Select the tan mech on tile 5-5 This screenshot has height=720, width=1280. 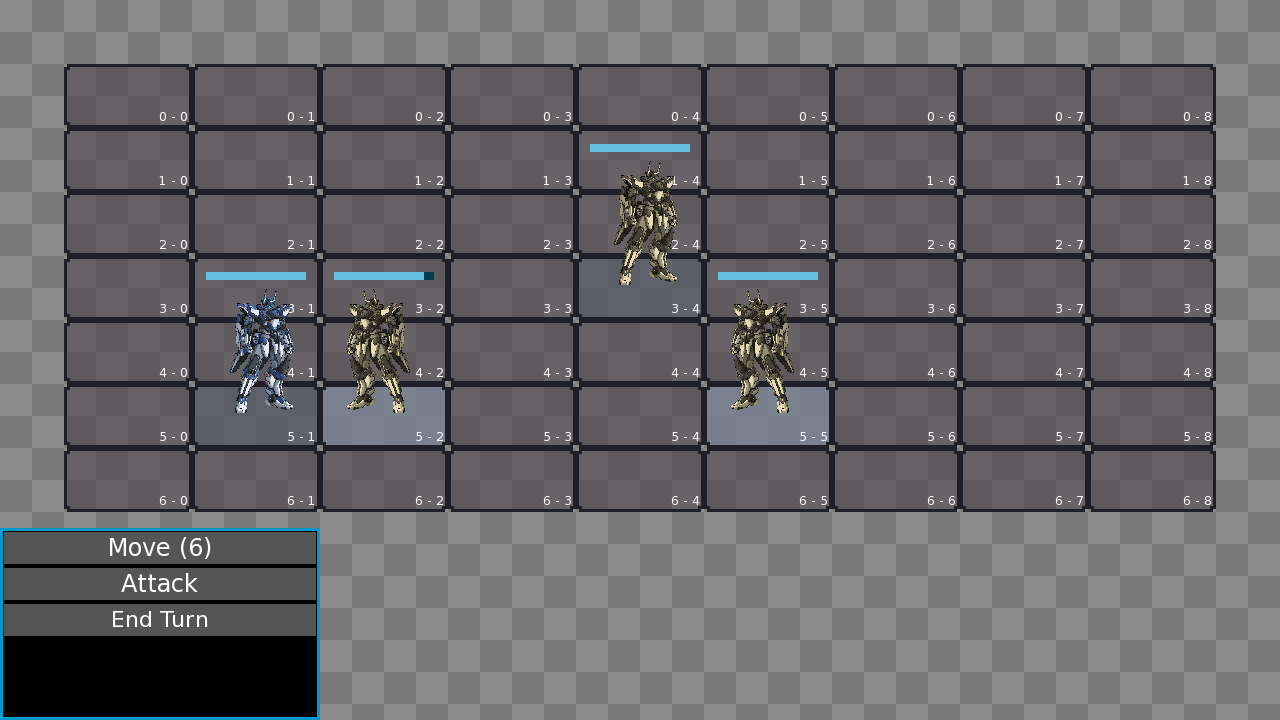pyautogui.click(x=762, y=352)
